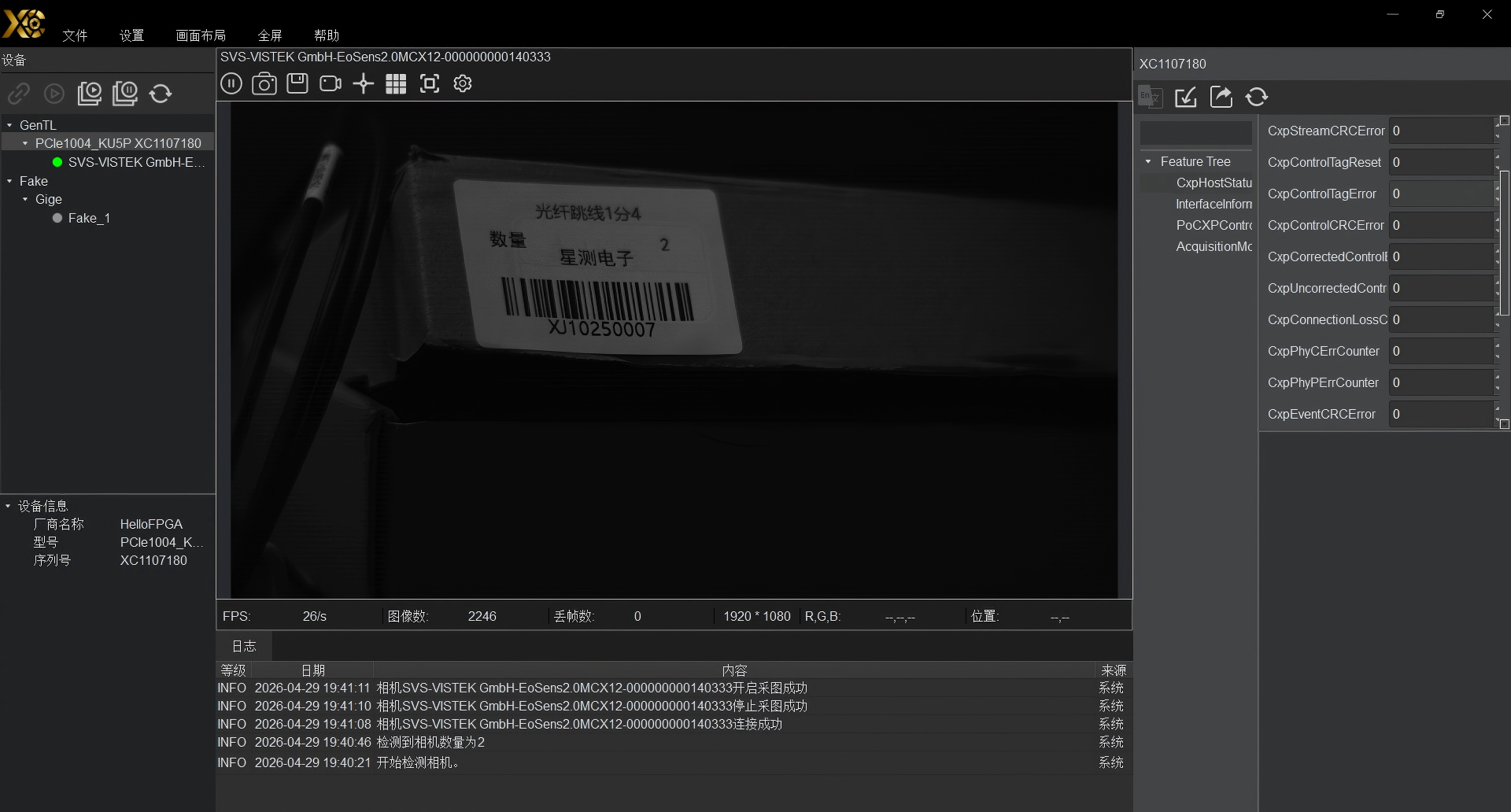Viewport: 1511px width, 812px height.
Task: Click the live camera image view
Action: (674, 350)
